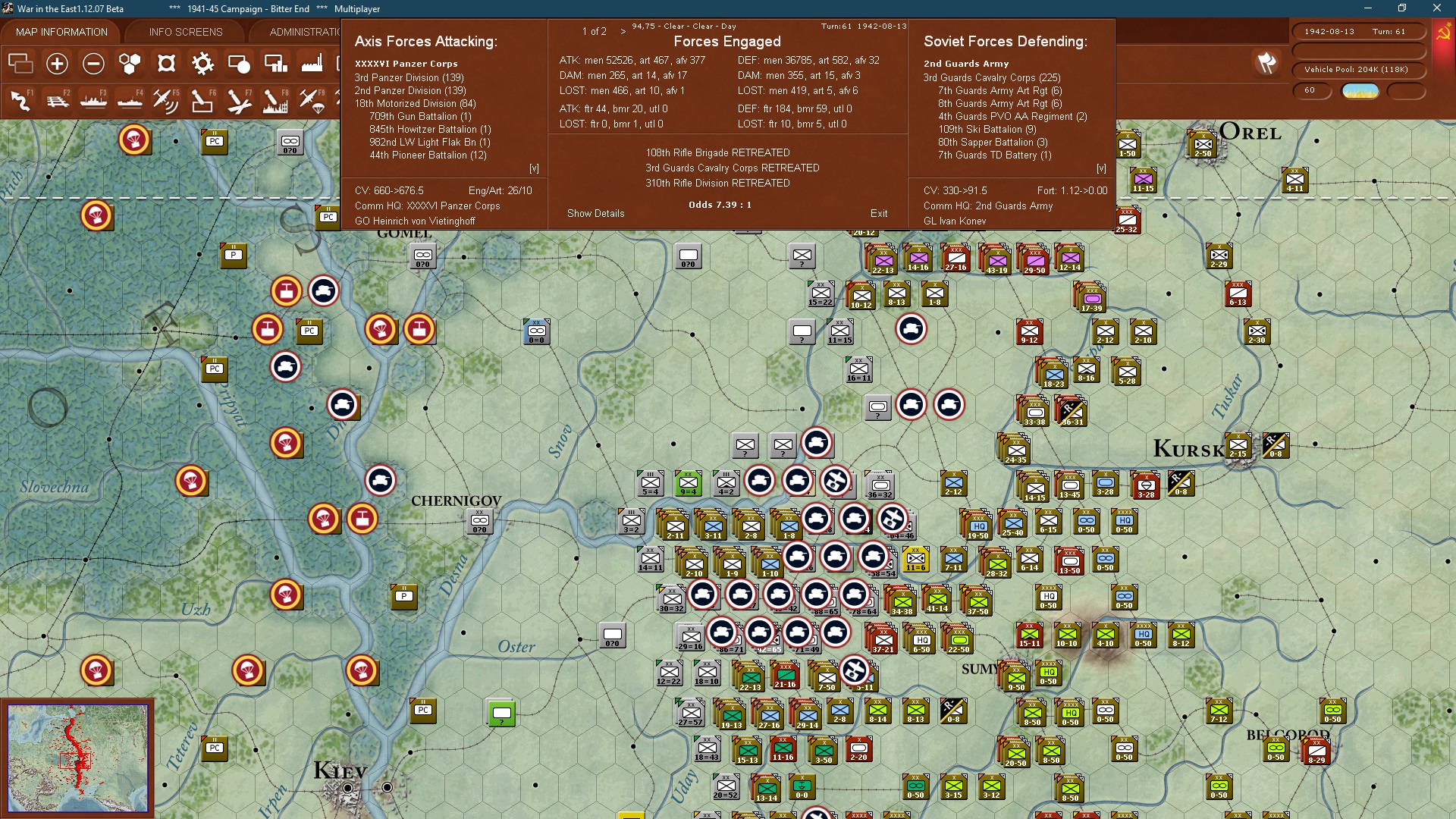Select the 36-31 unit counter
This screenshot has height=819, width=1456.
coord(1072,412)
